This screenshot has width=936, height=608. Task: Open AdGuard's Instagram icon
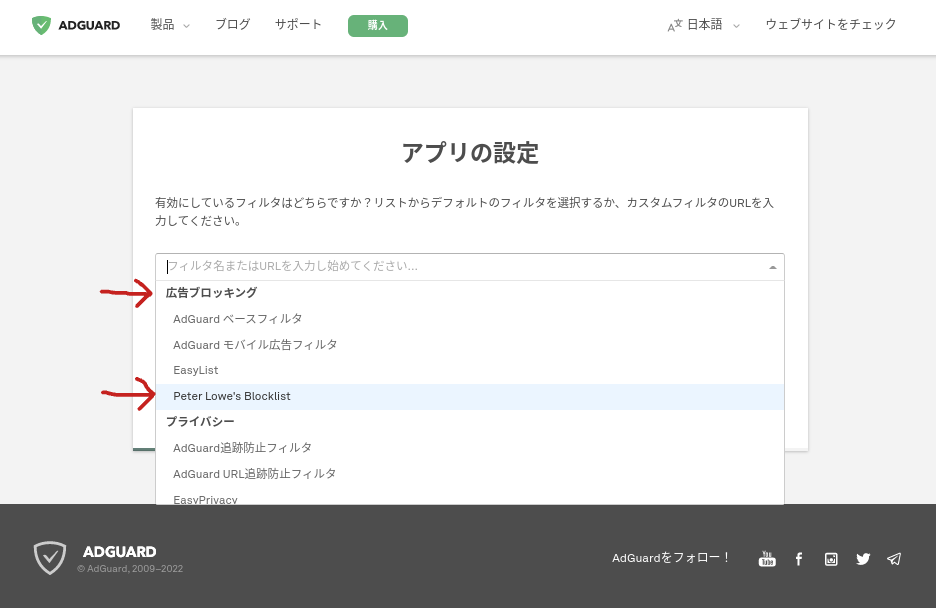(831, 559)
